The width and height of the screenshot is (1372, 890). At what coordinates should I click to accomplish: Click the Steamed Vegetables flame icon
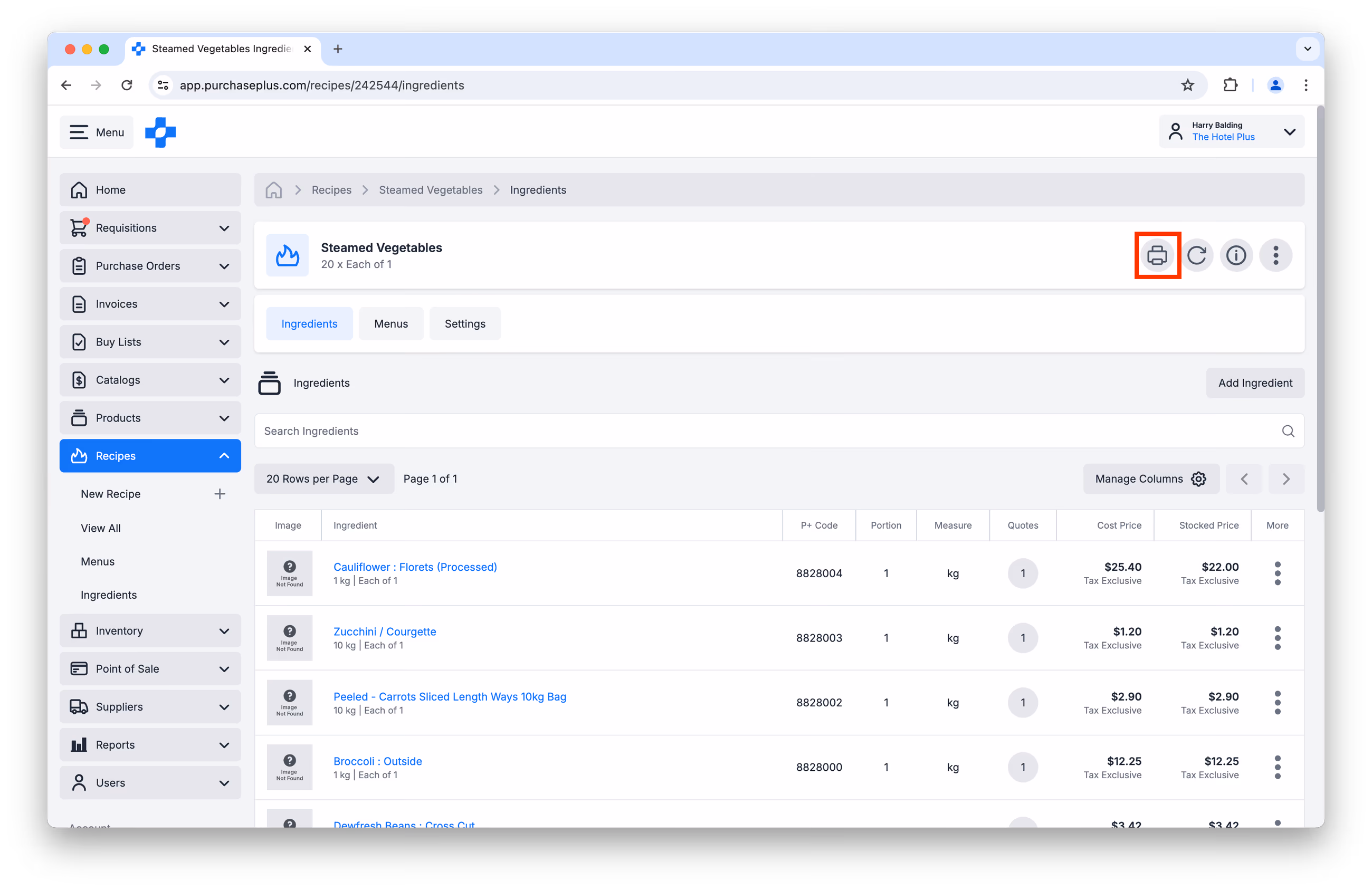coord(288,255)
